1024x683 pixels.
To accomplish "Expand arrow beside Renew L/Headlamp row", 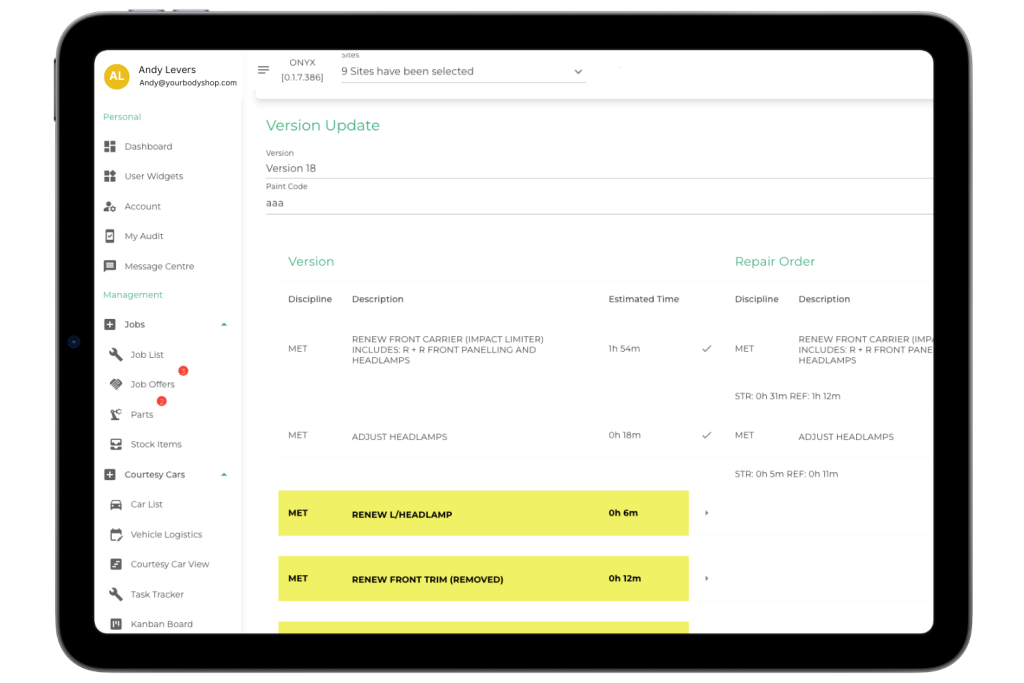I will click(x=707, y=513).
